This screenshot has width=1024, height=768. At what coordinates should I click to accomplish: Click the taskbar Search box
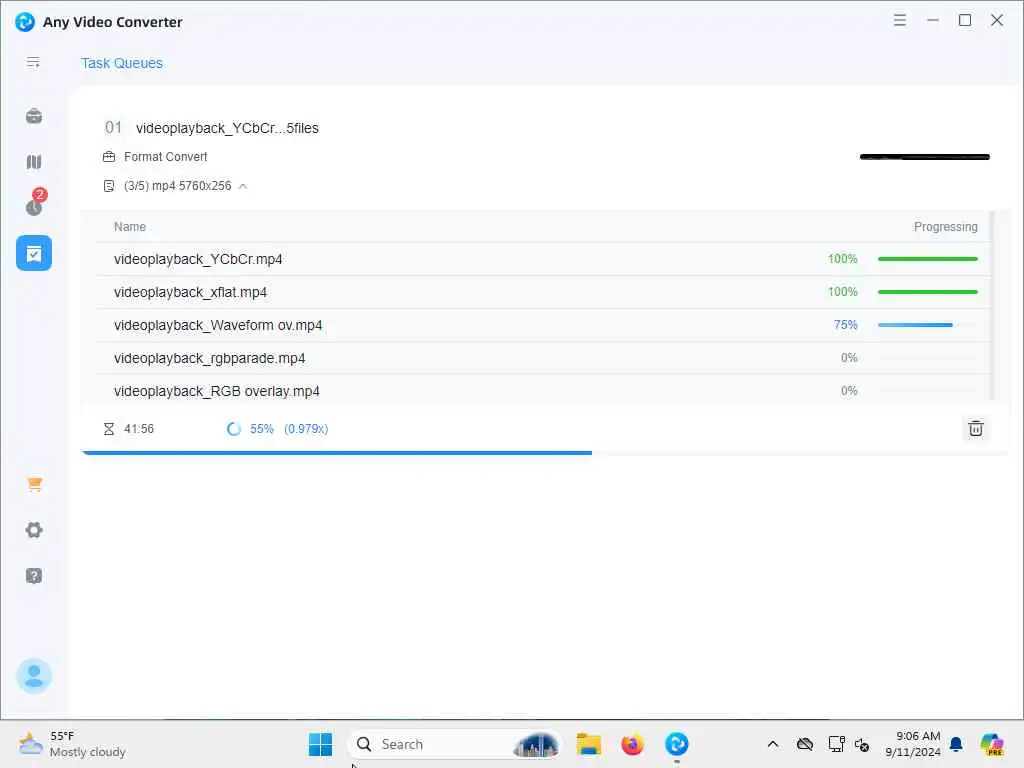click(x=455, y=744)
